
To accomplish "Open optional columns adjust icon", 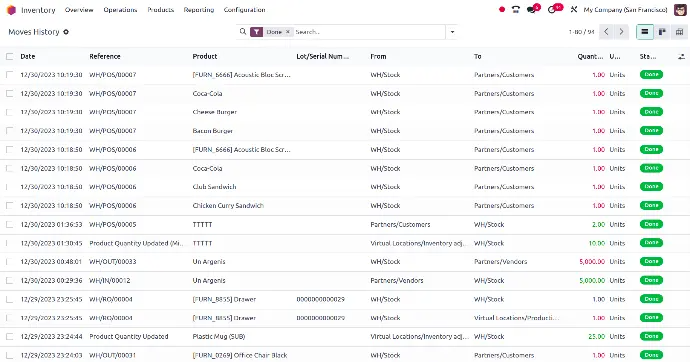I will point(681,56).
